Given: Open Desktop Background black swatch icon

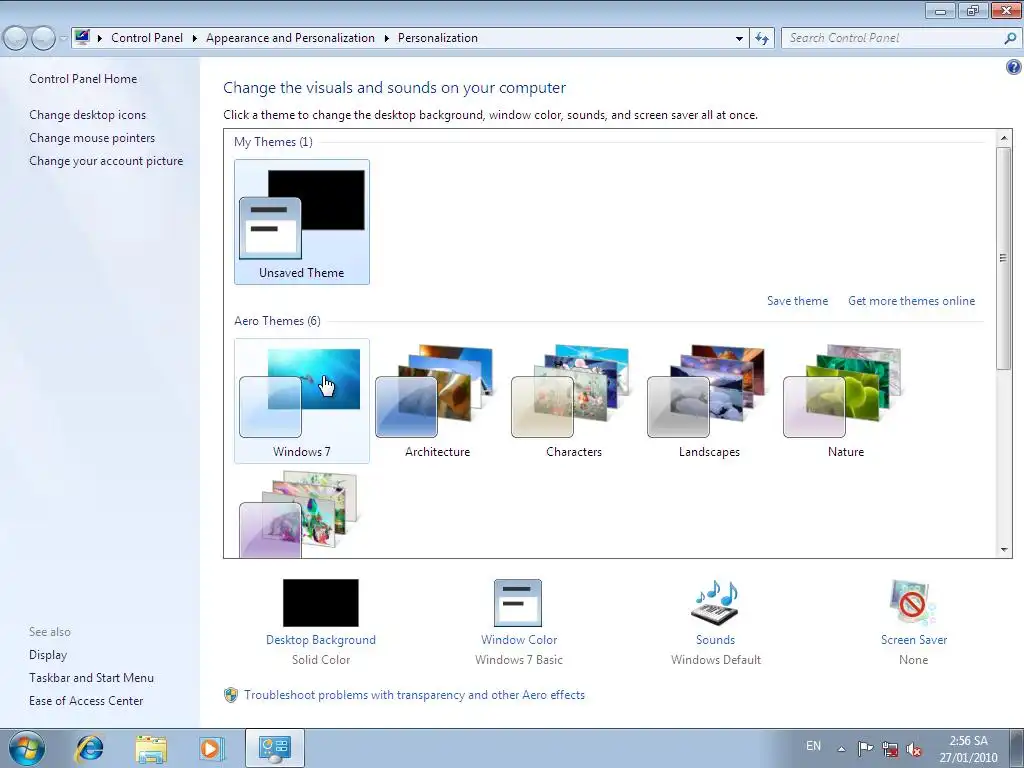Looking at the screenshot, I should pyautogui.click(x=321, y=603).
